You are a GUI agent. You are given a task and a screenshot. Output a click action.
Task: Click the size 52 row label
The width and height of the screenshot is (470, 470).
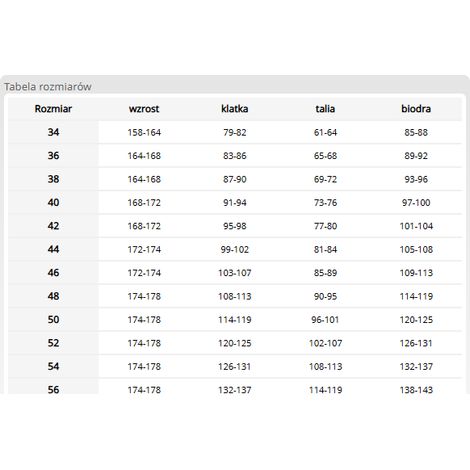[x=53, y=343]
